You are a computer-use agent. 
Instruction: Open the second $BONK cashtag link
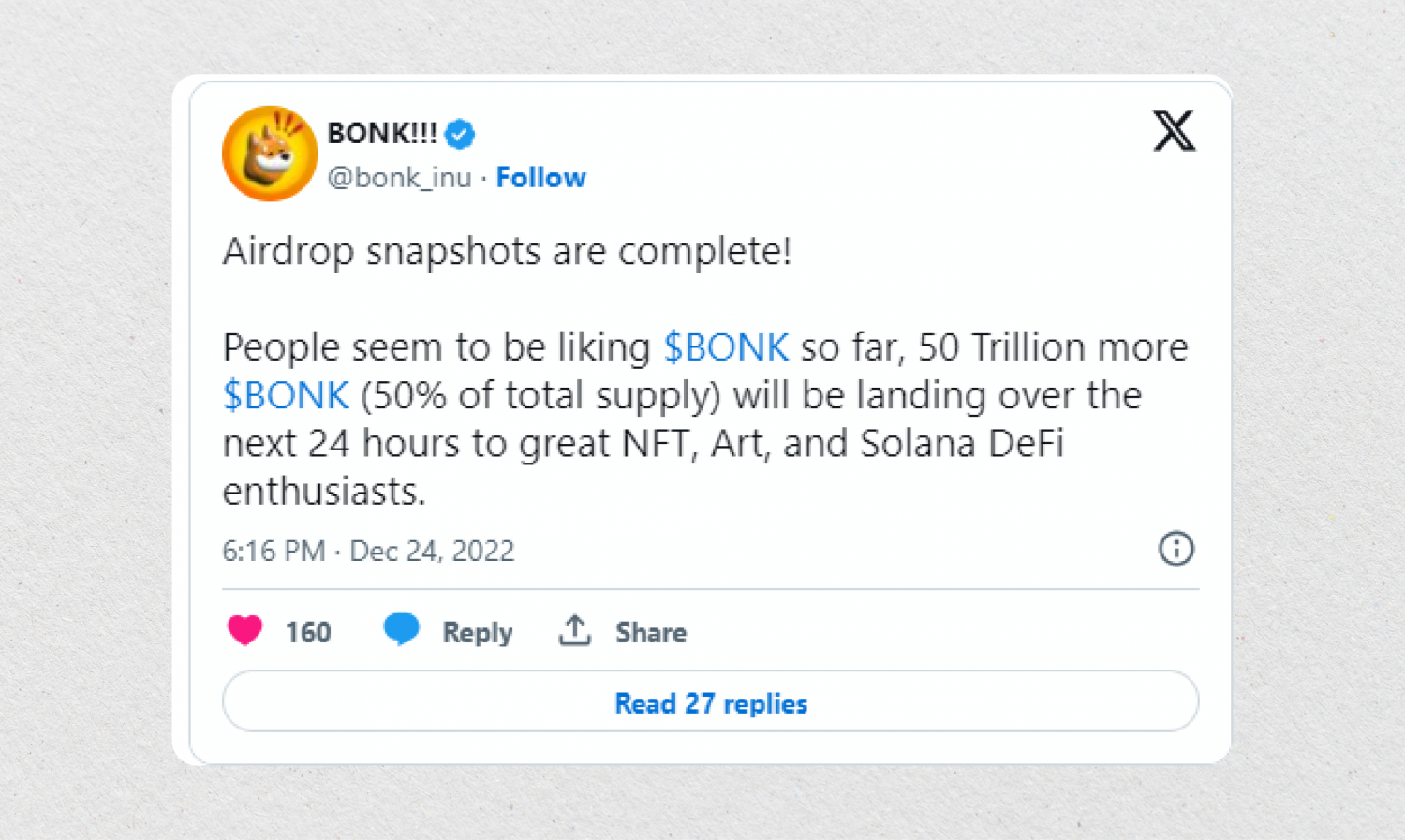286,394
